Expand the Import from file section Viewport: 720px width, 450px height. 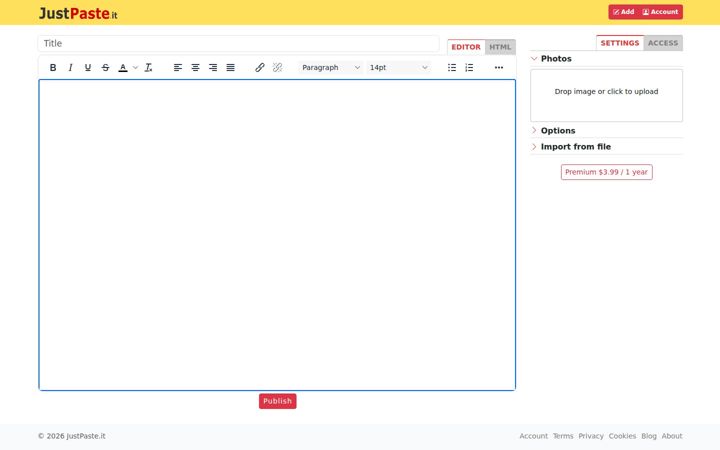606,147
